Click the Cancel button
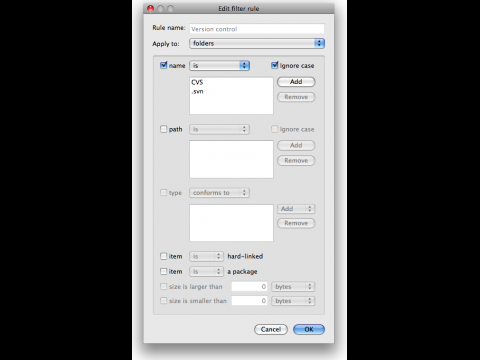This screenshot has height=360, width=480. (x=271, y=329)
